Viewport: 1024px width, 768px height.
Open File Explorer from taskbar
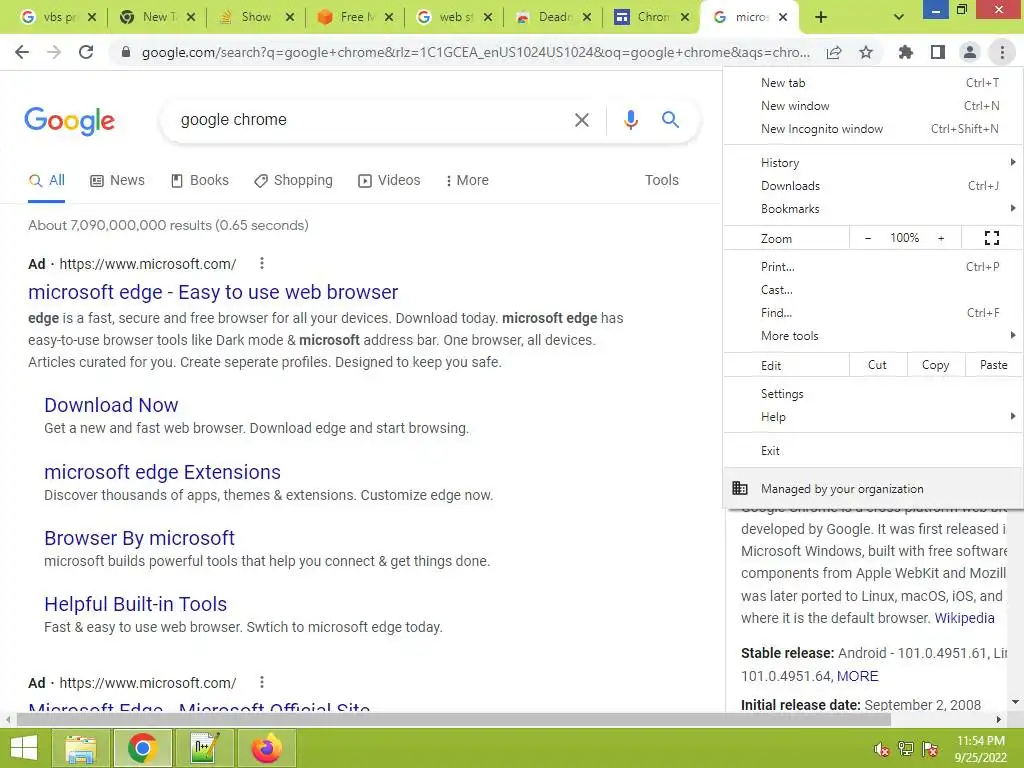click(80, 748)
